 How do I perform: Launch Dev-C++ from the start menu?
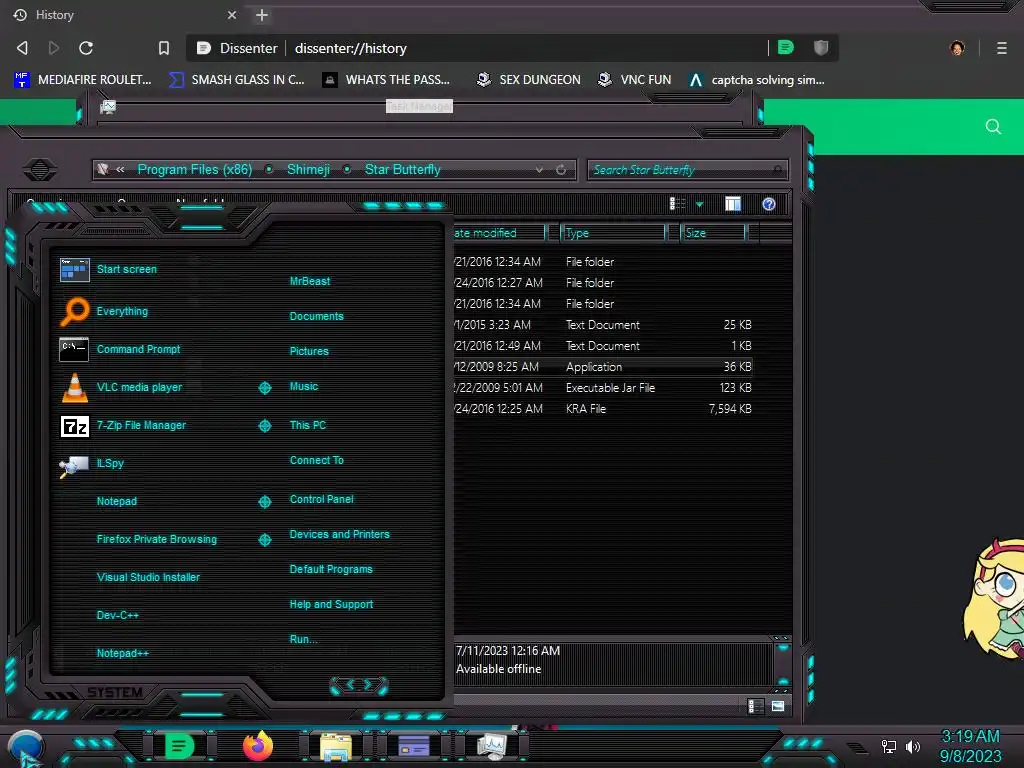pyautogui.click(x=118, y=615)
